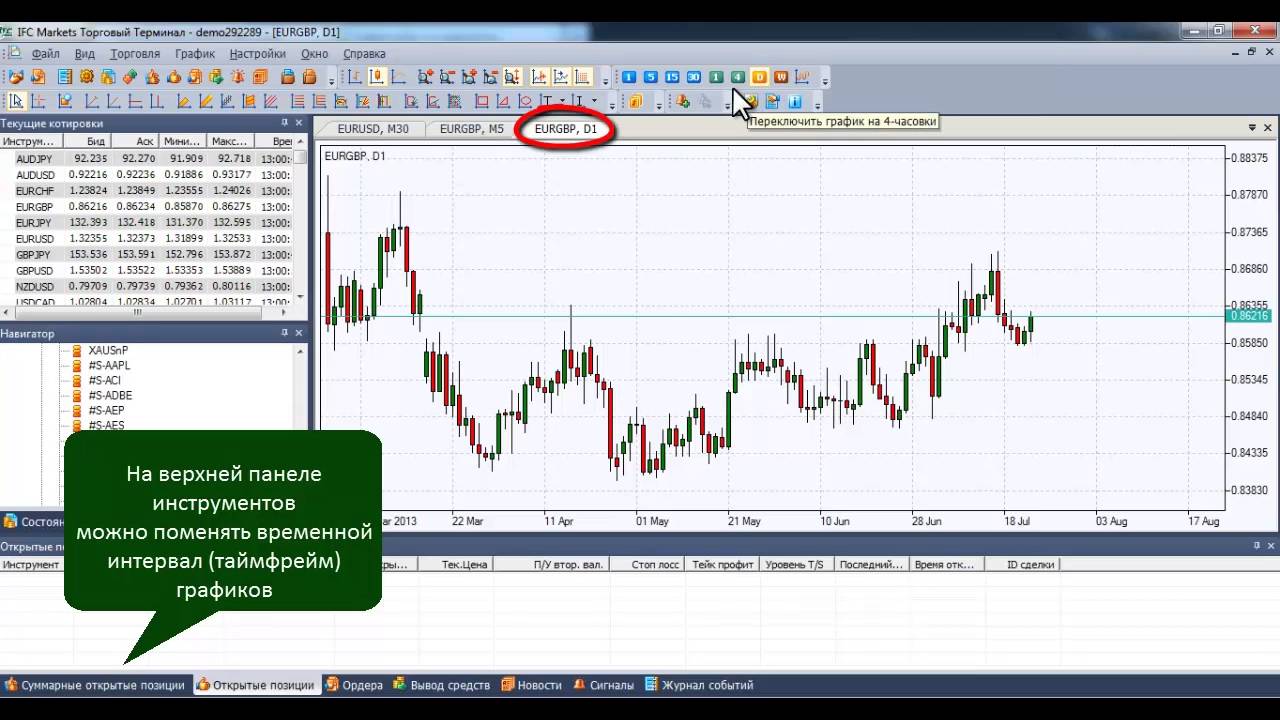Expand overflow arrow after chart type icons
The image size is (1280, 720).
pyautogui.click(x=606, y=79)
